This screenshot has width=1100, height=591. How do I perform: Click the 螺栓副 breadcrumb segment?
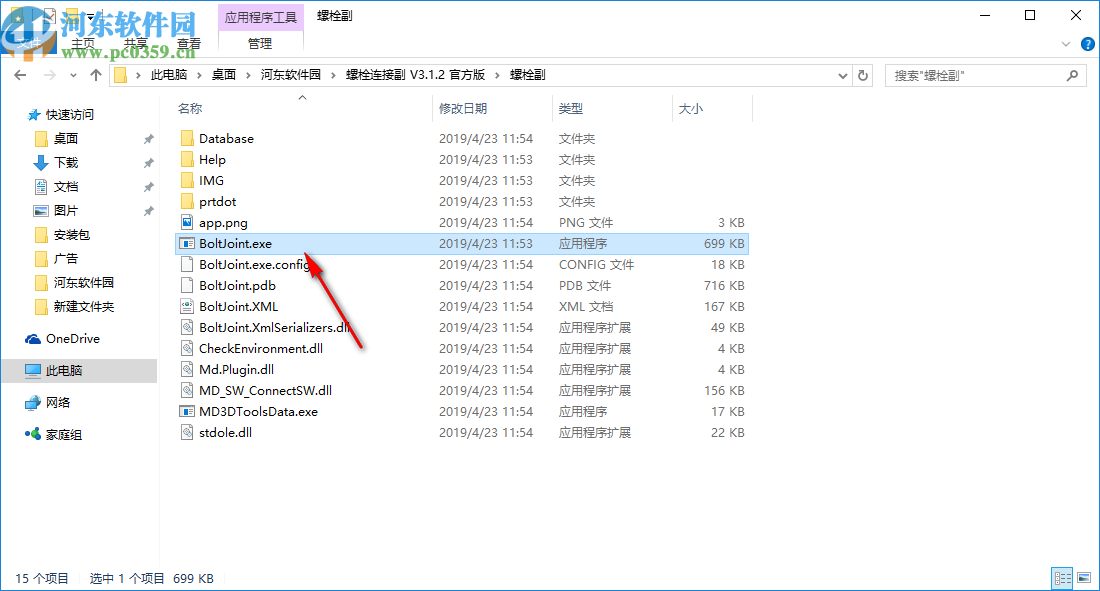(528, 75)
